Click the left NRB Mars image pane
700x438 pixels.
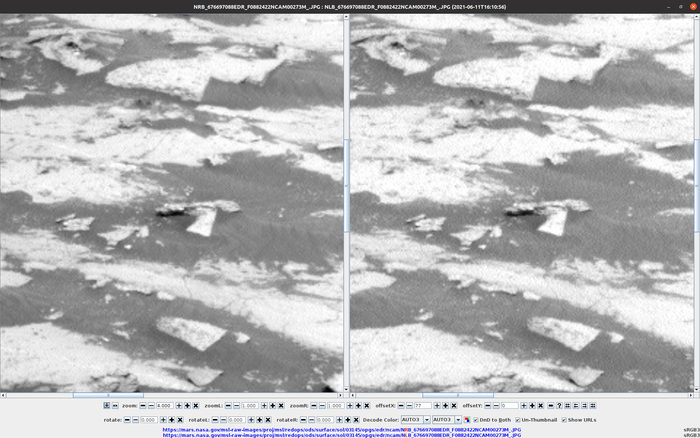click(x=172, y=203)
